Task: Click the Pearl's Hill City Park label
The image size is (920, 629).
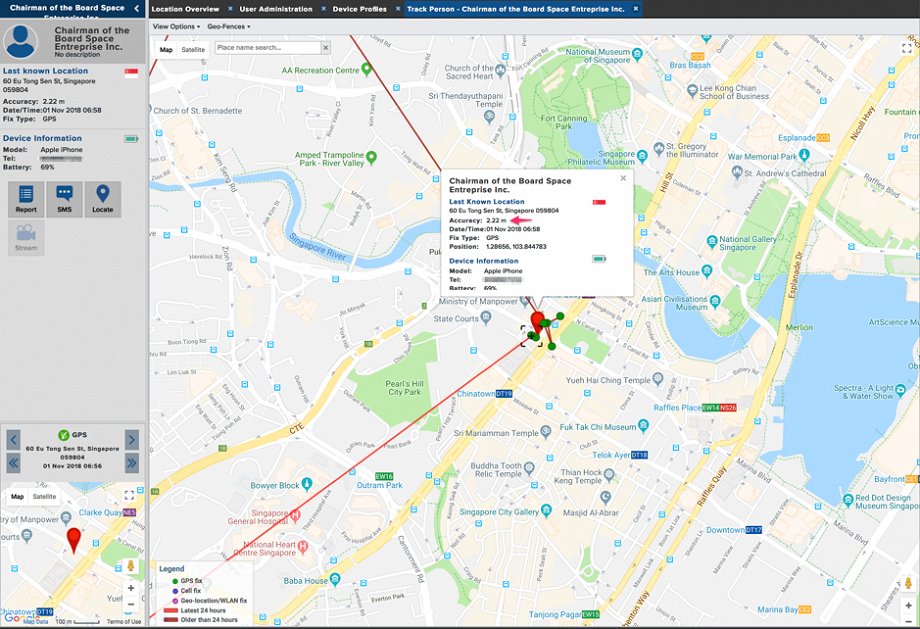Action: 404,388
